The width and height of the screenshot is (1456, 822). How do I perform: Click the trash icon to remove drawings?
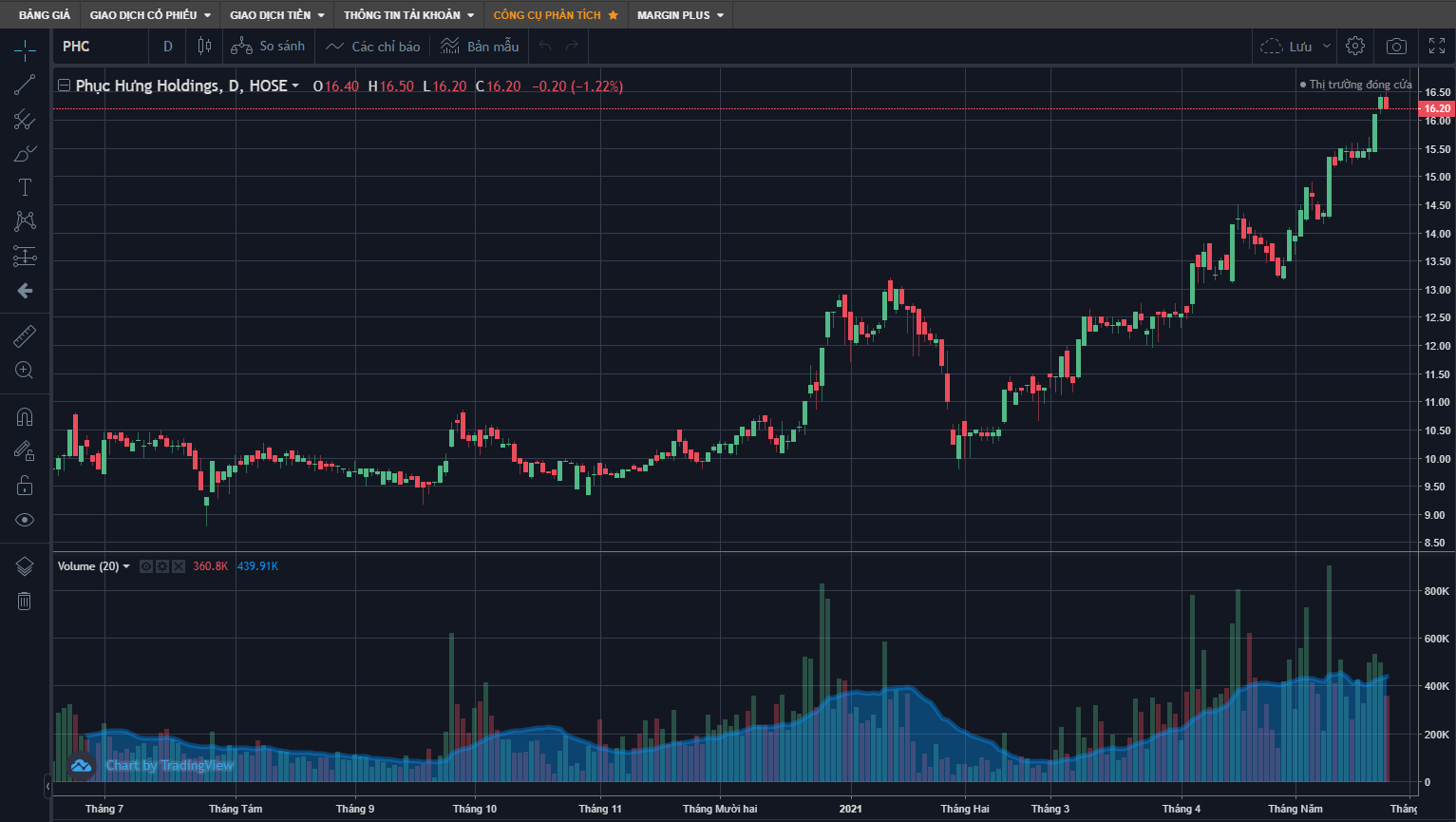point(25,601)
